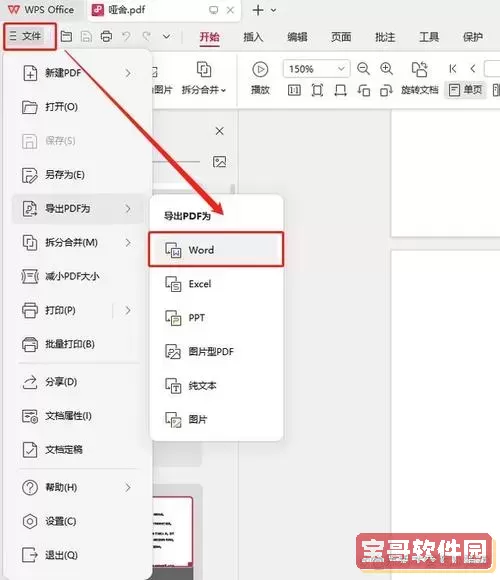Image resolution: width=500 pixels, height=580 pixels.
Task: Select 打印(P) in file menu
Action: (x=78, y=310)
